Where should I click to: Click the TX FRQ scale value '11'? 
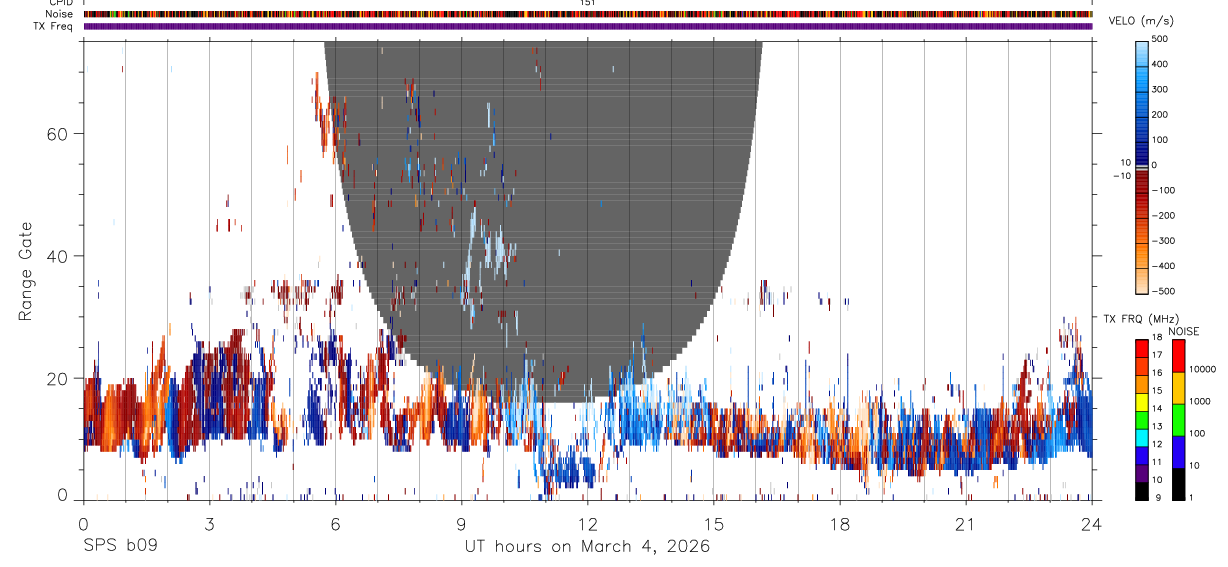click(1157, 462)
